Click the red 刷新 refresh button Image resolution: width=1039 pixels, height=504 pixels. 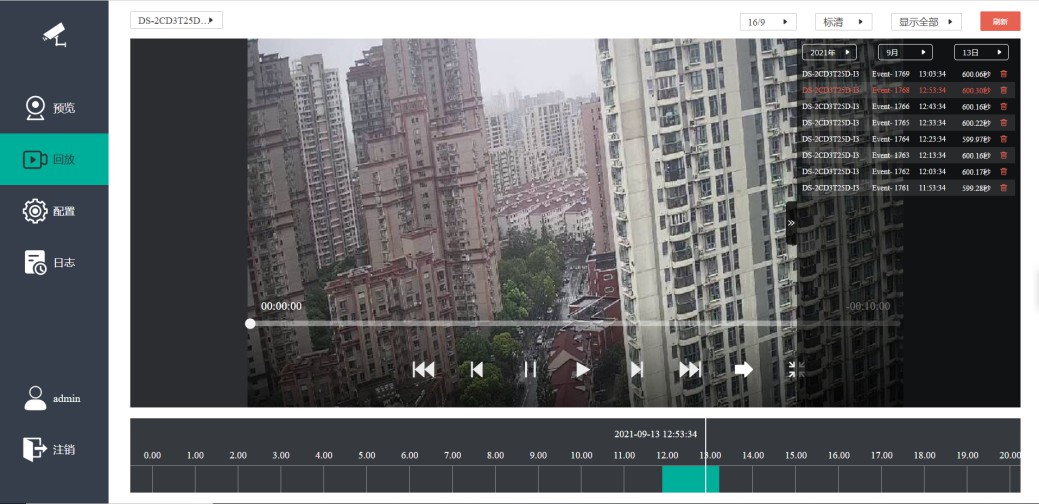pos(1000,22)
